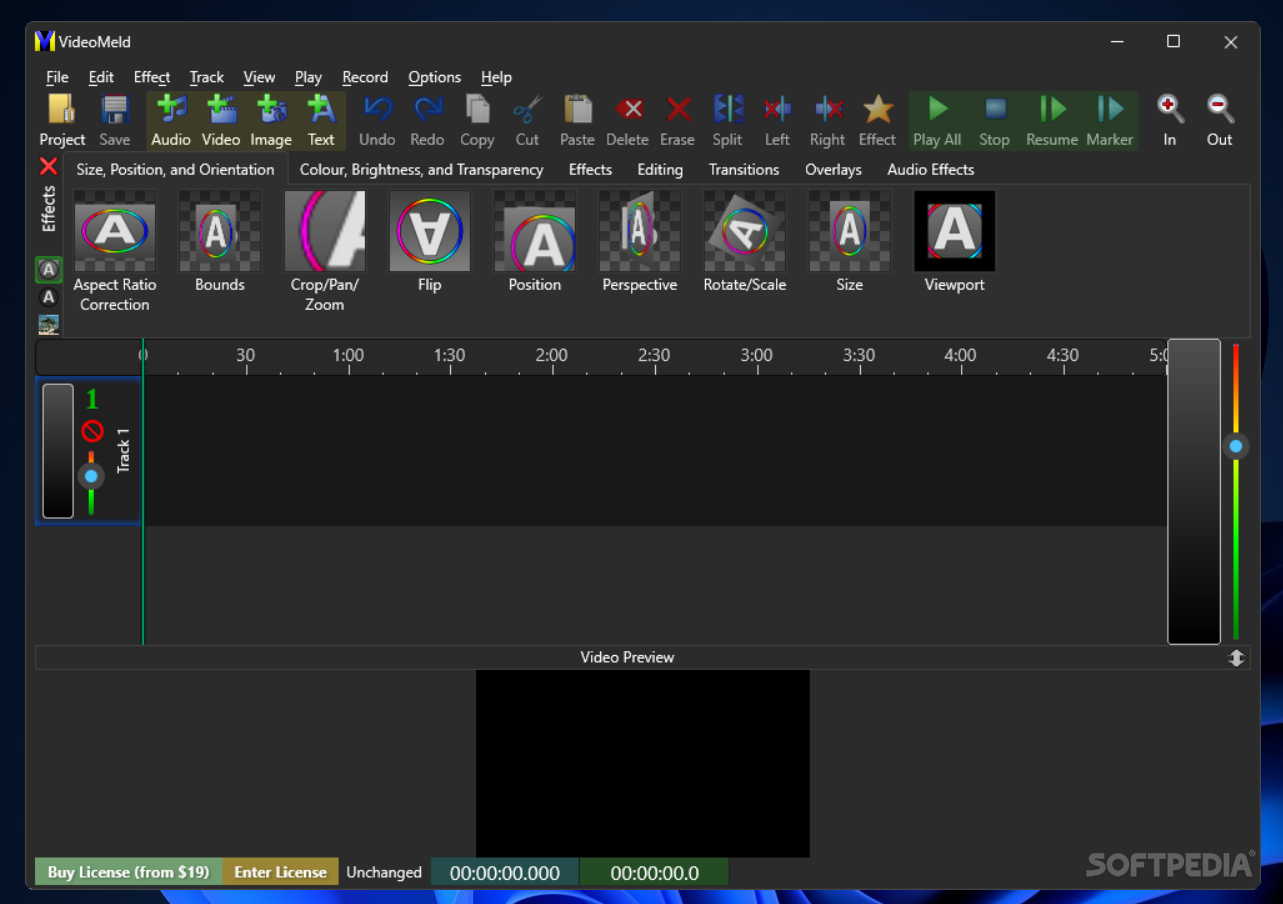The width and height of the screenshot is (1283, 904).
Task: Click the Erase red X icon
Action: [x=678, y=109]
